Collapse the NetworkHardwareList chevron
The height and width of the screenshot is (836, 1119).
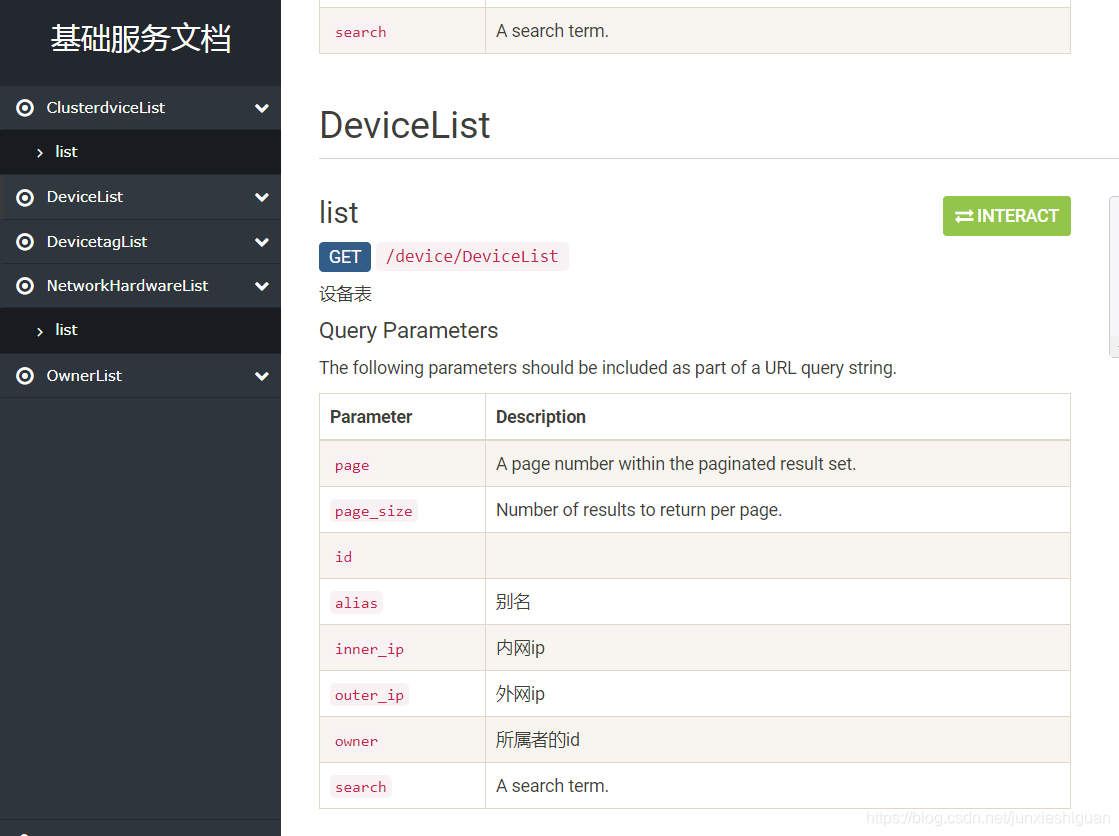click(x=262, y=286)
